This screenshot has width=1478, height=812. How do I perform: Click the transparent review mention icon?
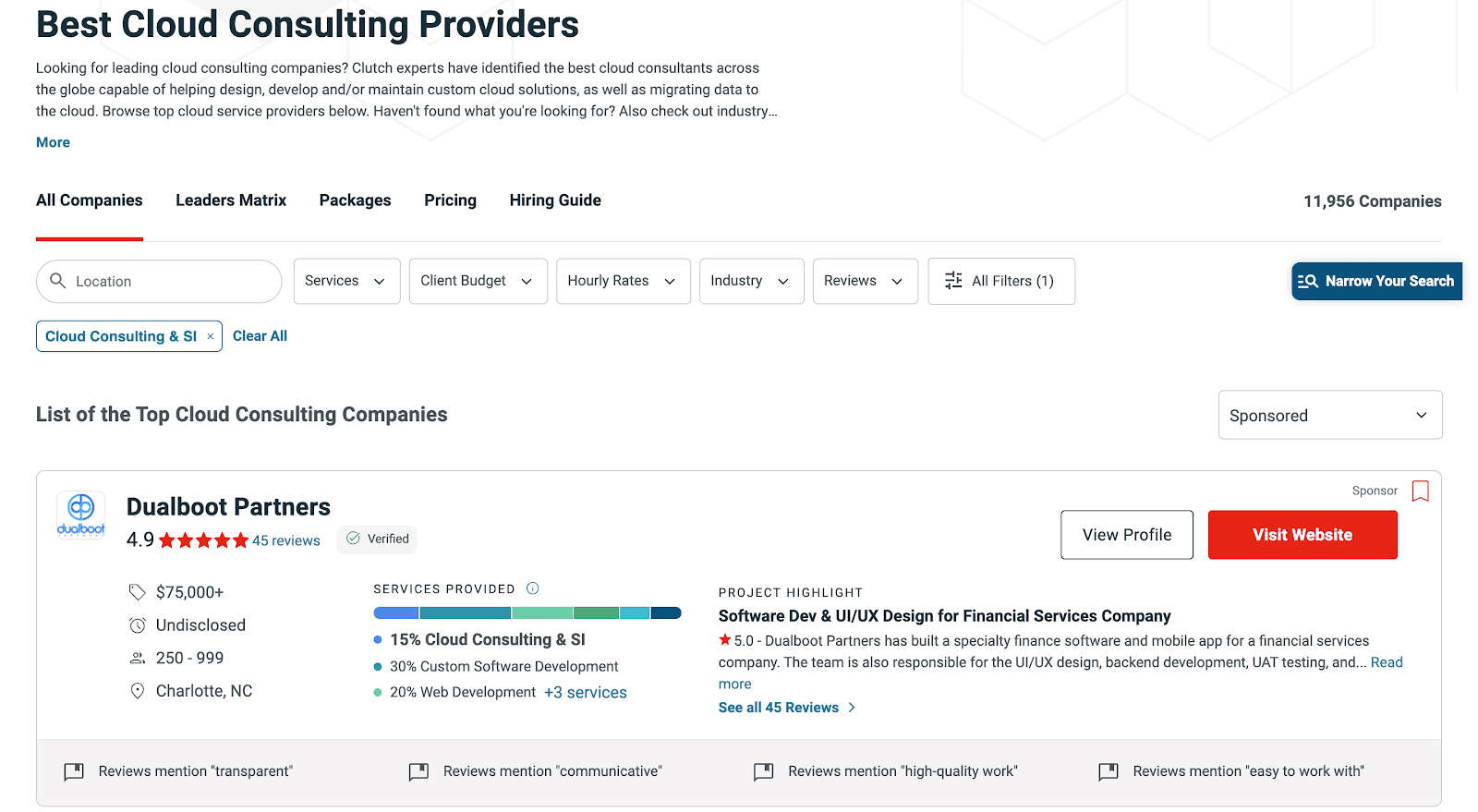(74, 771)
